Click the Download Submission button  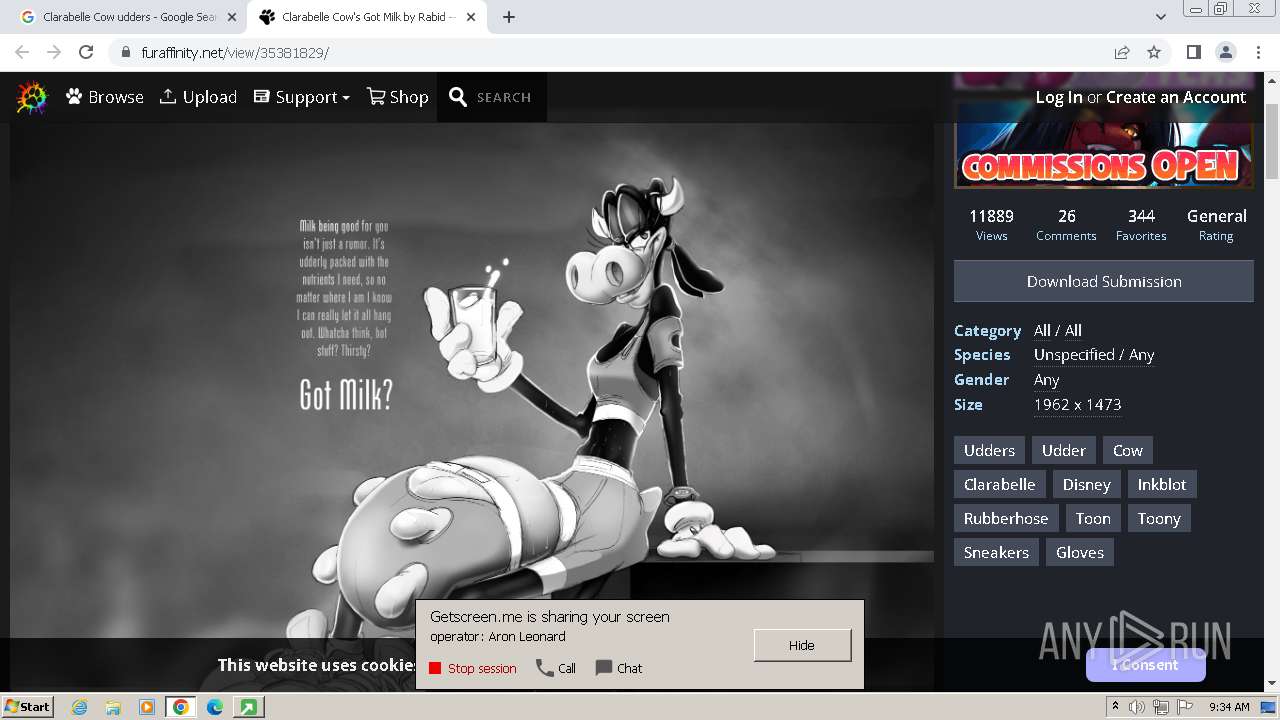click(1104, 281)
